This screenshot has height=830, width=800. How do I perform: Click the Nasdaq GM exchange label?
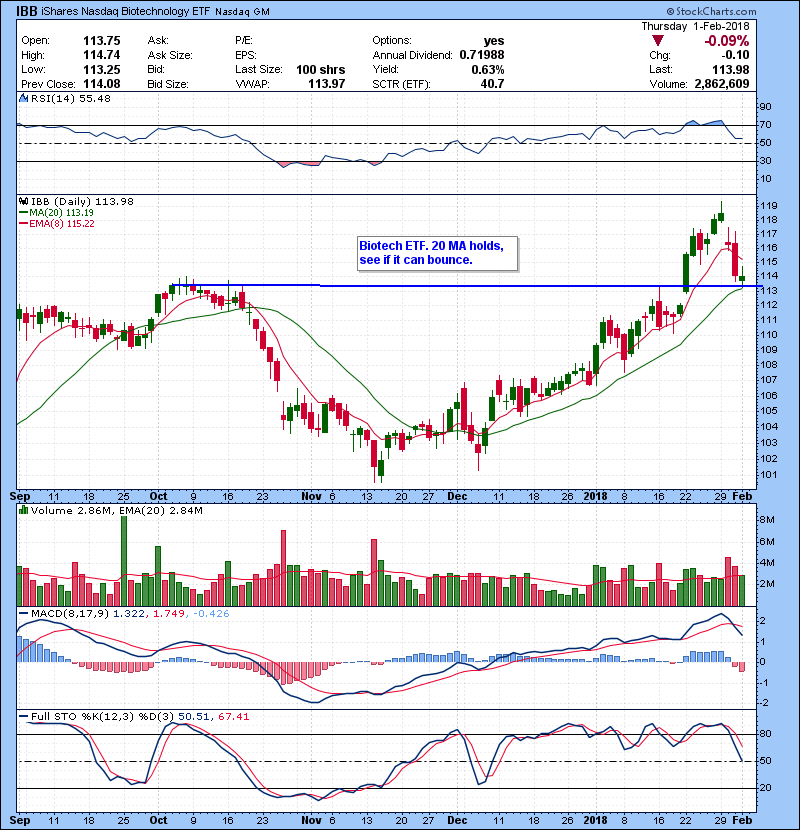tap(242, 12)
